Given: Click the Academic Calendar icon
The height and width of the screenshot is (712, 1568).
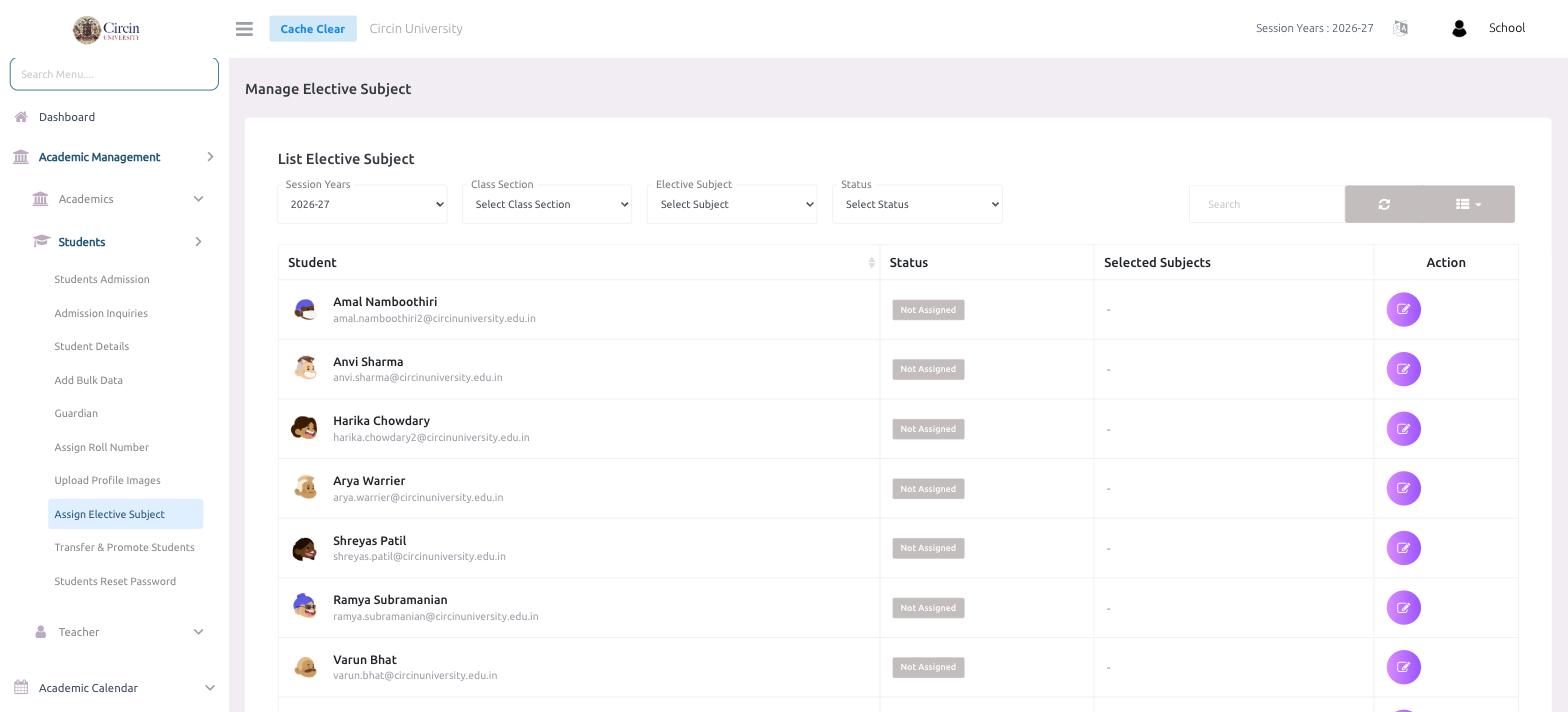Looking at the screenshot, I should pyautogui.click(x=21, y=688).
